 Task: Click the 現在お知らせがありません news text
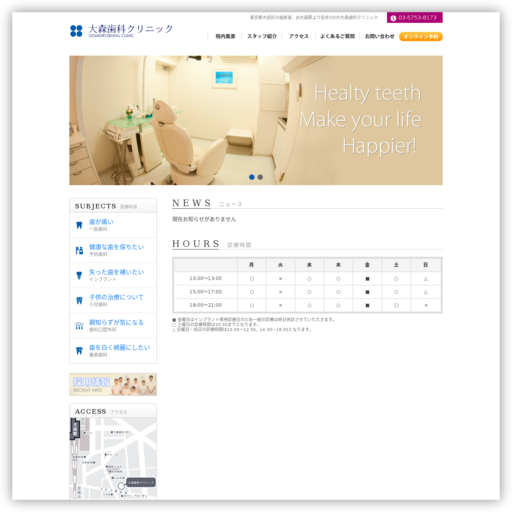204,219
